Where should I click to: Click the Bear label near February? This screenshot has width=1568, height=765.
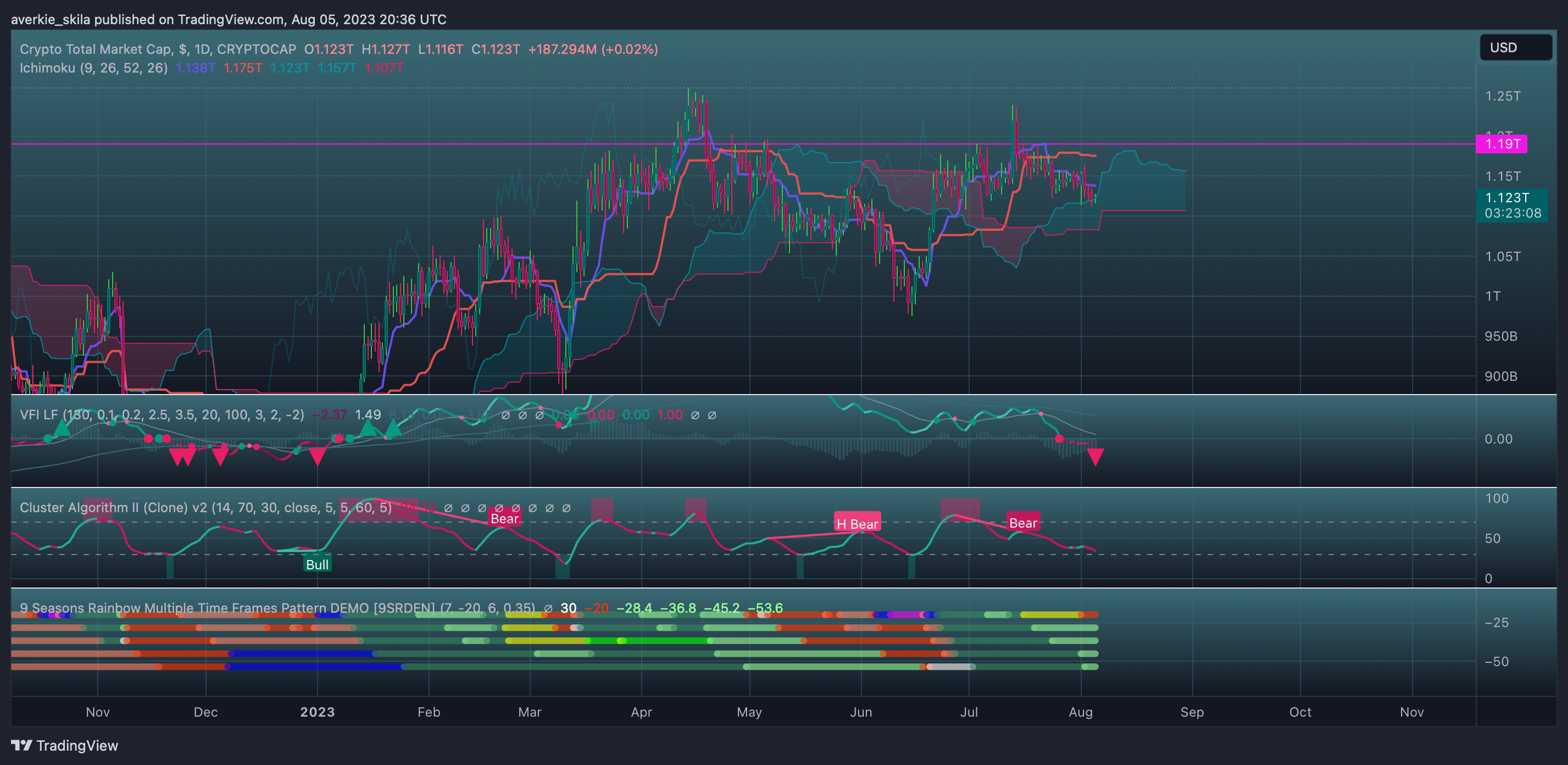pyautogui.click(x=504, y=518)
